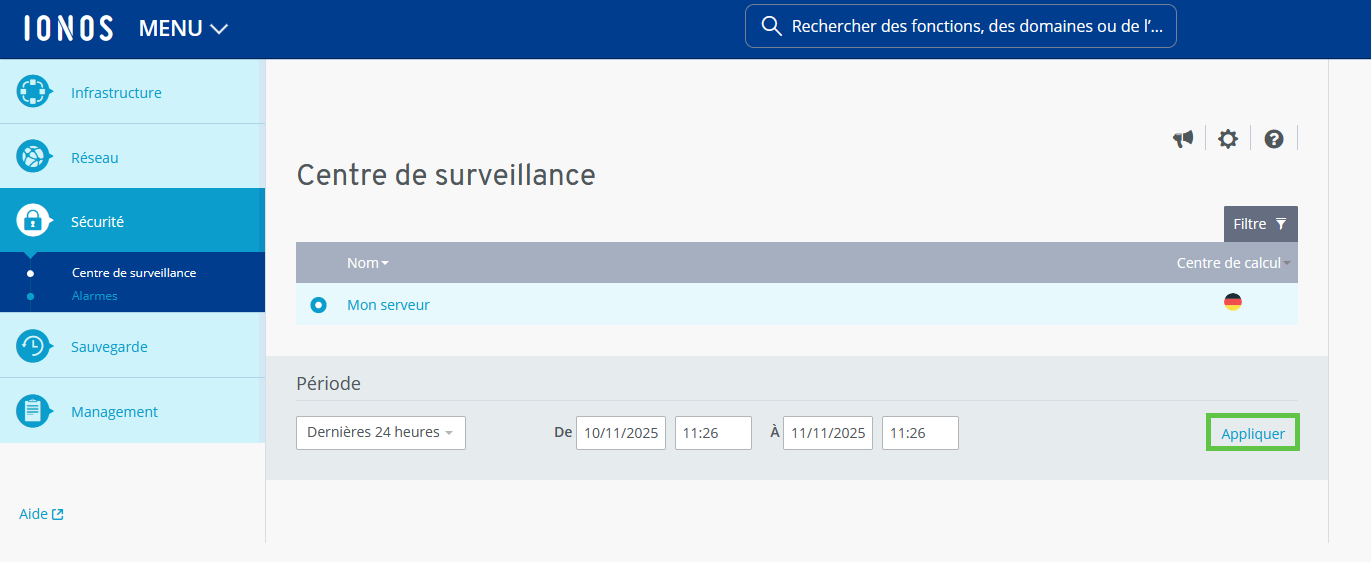Viewport: 1371px width, 562px height.
Task: Expand the Dernières 24 heures dropdown
Action: 380,433
